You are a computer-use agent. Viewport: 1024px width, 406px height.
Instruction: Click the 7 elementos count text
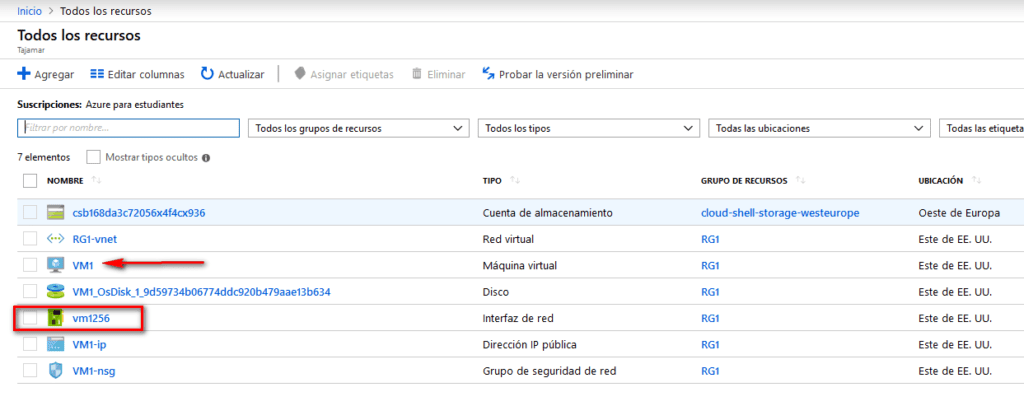43,158
